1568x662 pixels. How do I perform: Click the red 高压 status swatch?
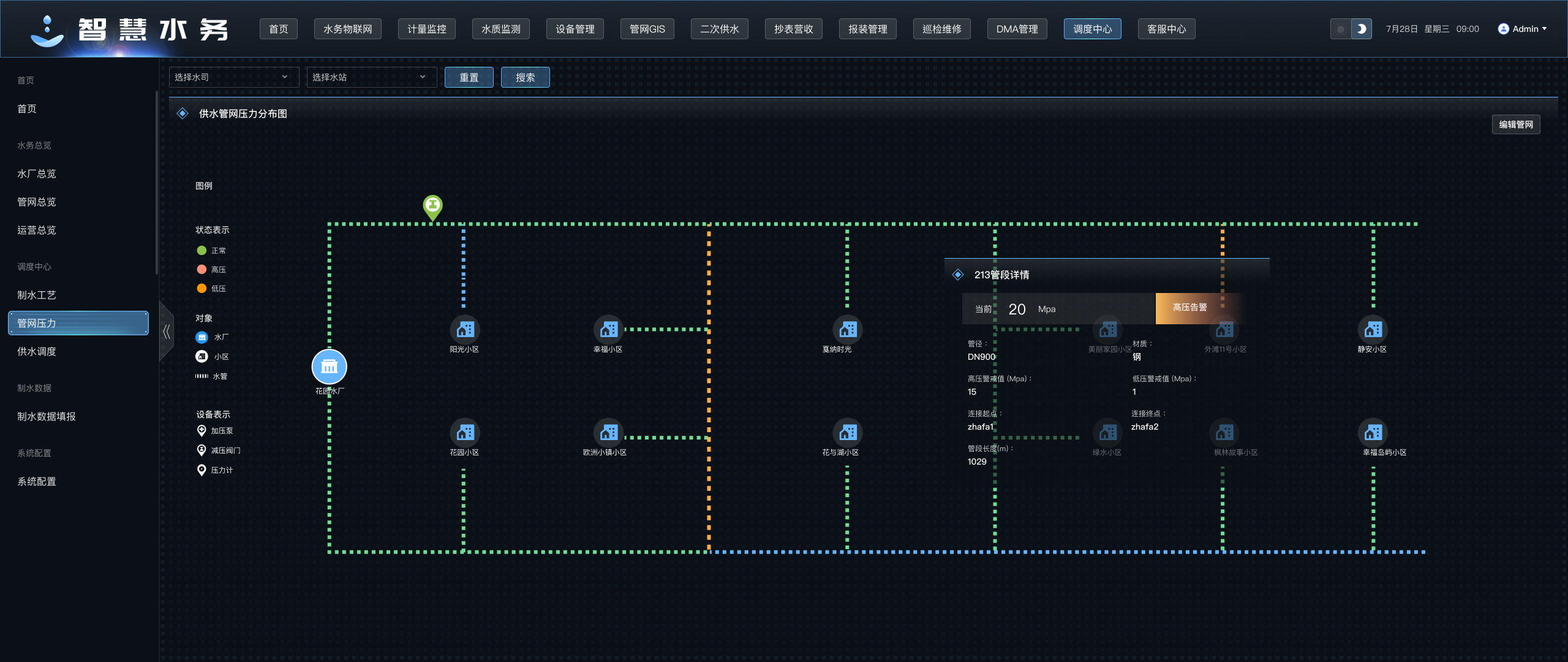click(x=202, y=269)
